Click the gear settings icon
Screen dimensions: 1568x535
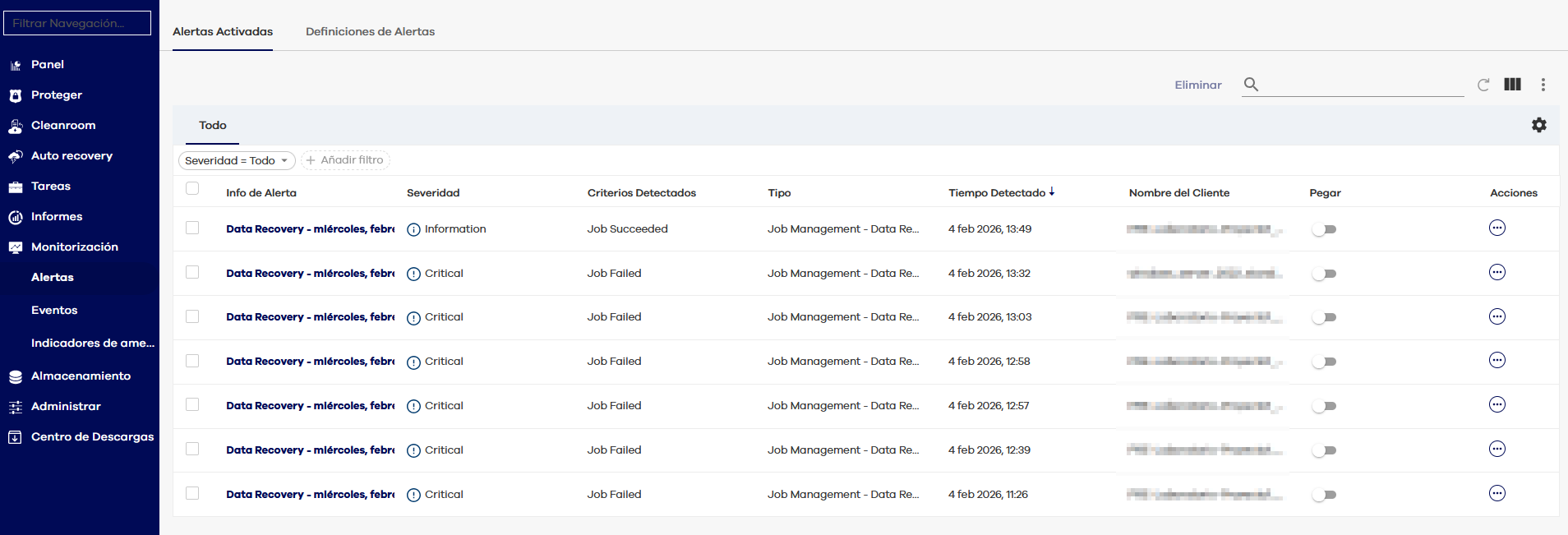(1538, 125)
